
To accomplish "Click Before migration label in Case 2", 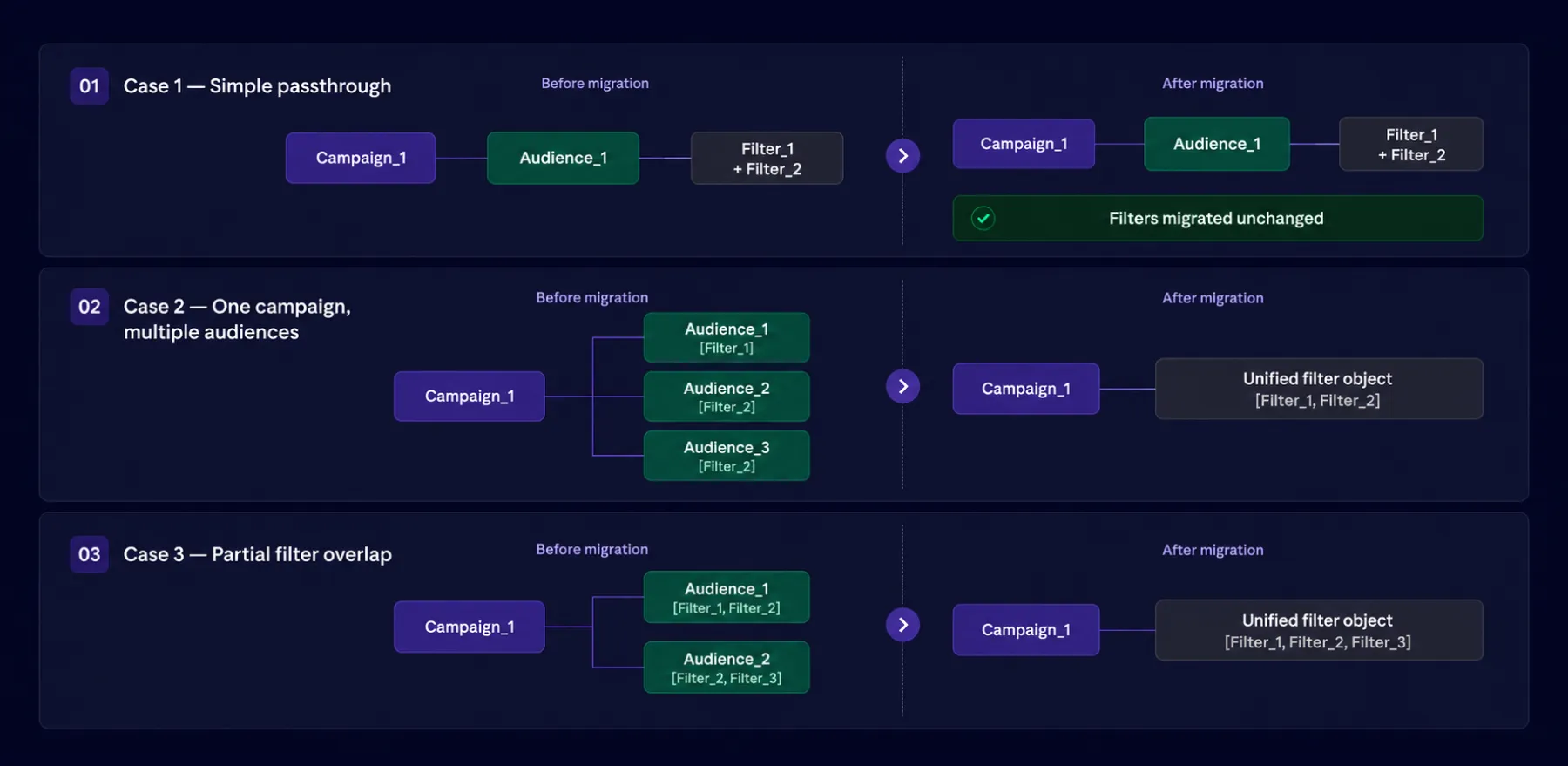I will 592,298.
